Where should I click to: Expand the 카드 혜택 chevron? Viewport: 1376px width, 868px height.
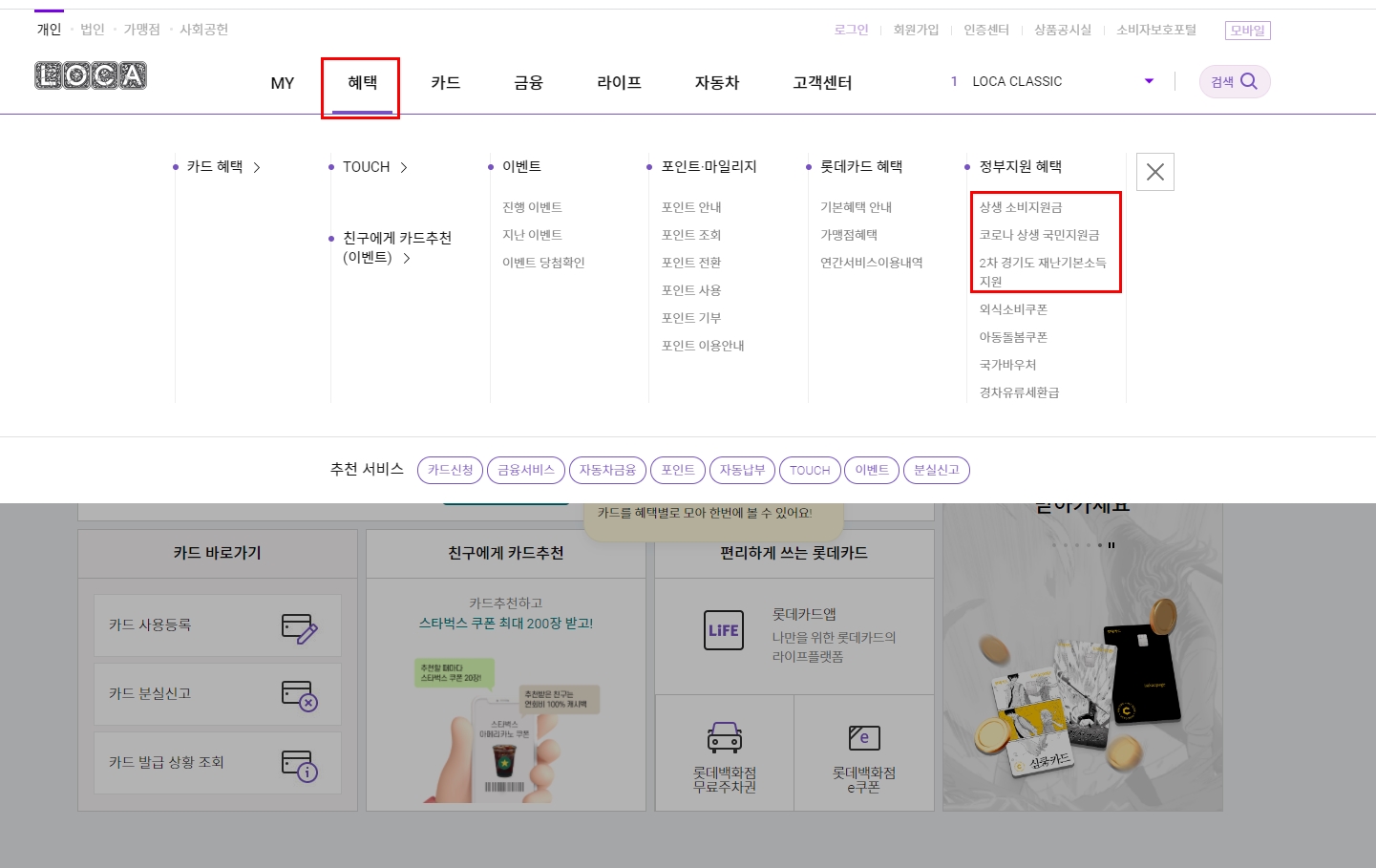pyautogui.click(x=257, y=167)
